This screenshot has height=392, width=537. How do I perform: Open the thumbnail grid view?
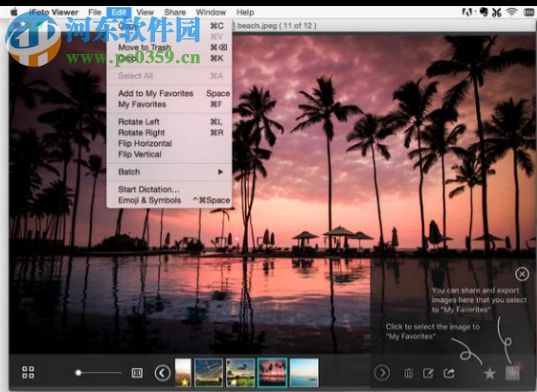tap(28, 372)
